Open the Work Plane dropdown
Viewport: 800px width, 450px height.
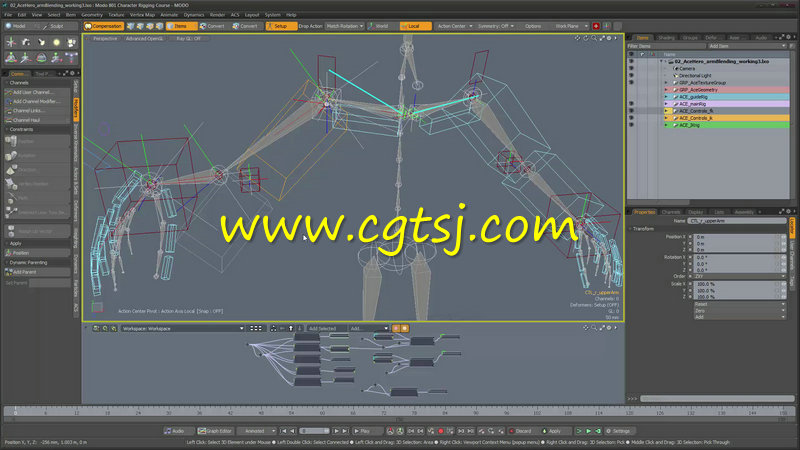point(570,26)
